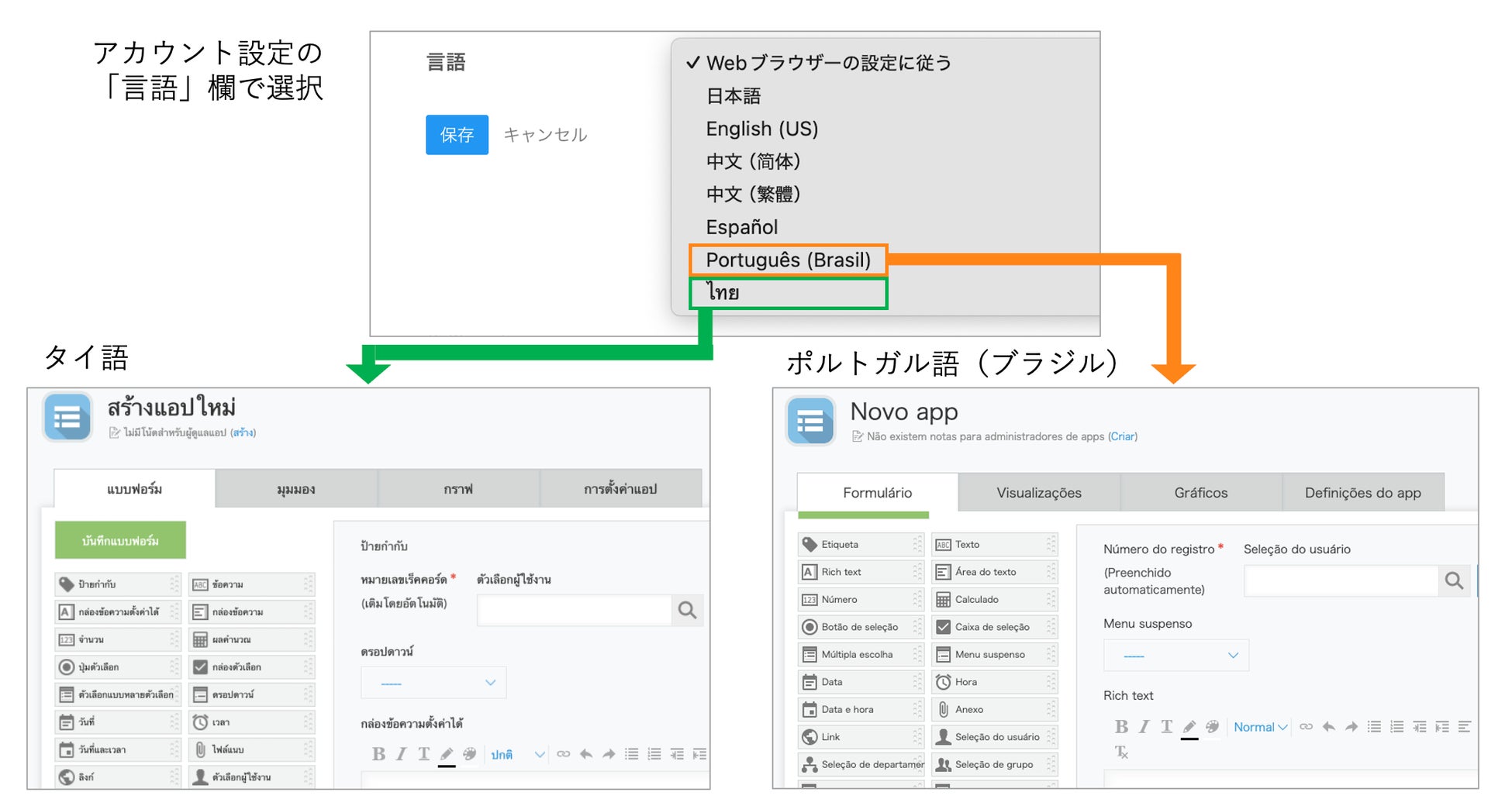Click numbered list icon in Portuguese Rich text toolbar

click(1396, 726)
